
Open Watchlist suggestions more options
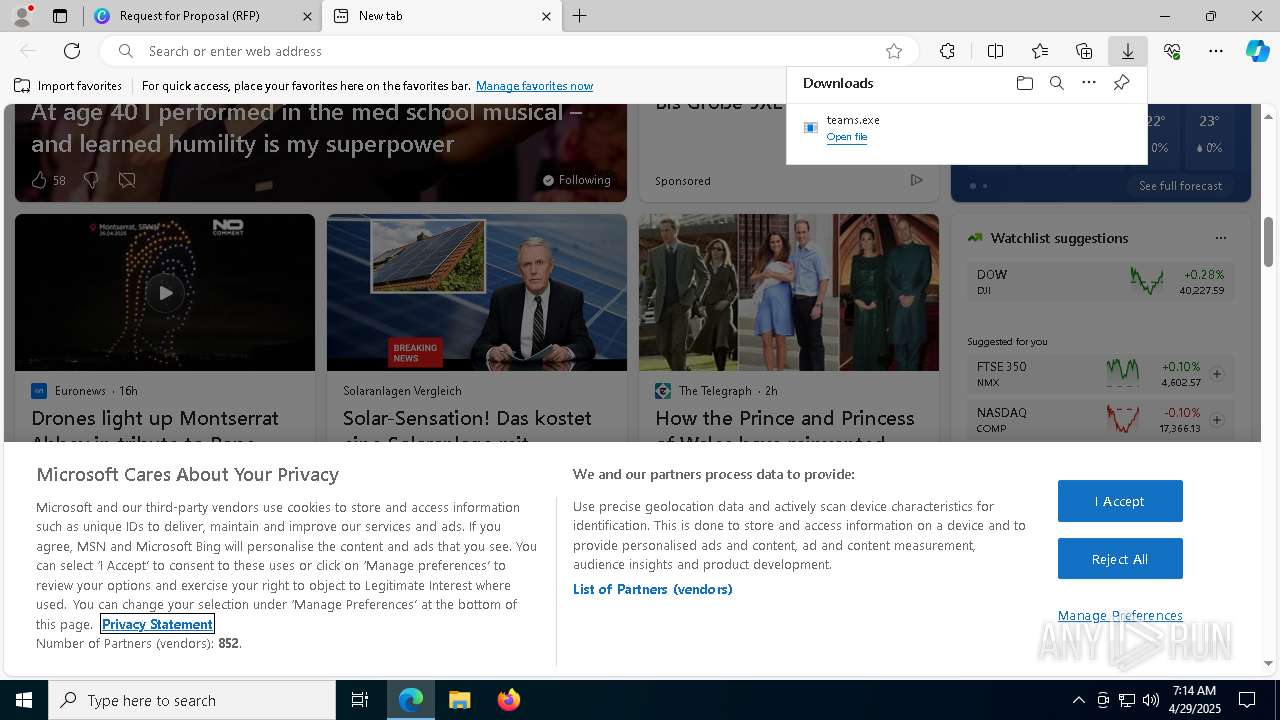(x=1220, y=238)
